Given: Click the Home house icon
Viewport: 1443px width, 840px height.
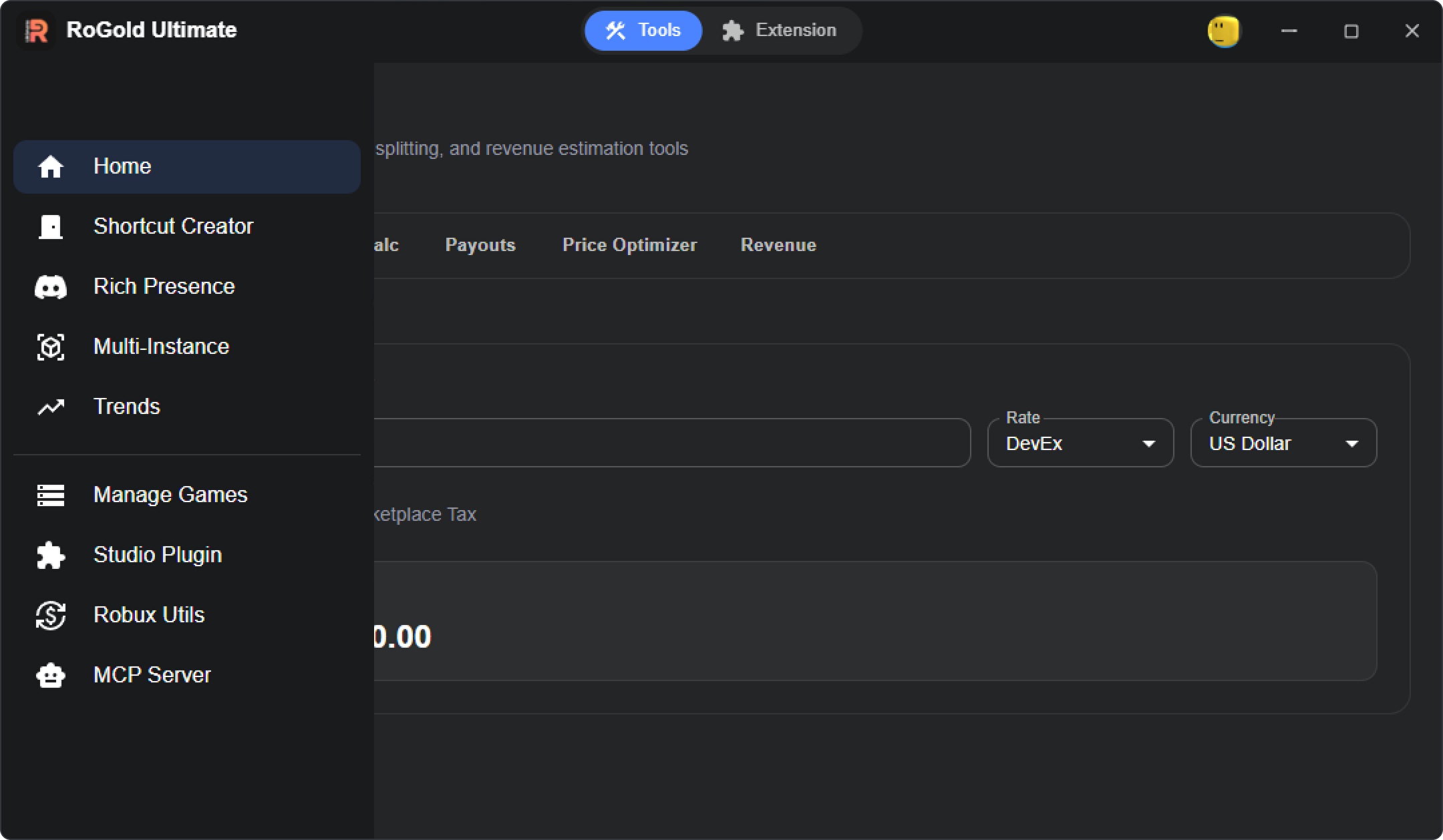Looking at the screenshot, I should [x=51, y=167].
